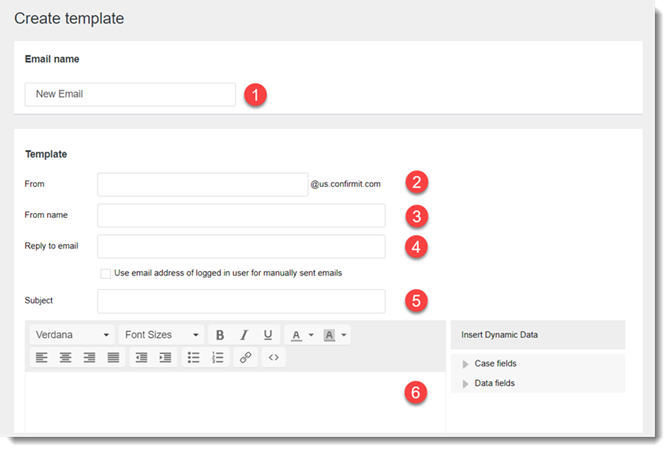670x452 pixels.
Task: Insert a hyperlink with link icon
Action: click(246, 358)
